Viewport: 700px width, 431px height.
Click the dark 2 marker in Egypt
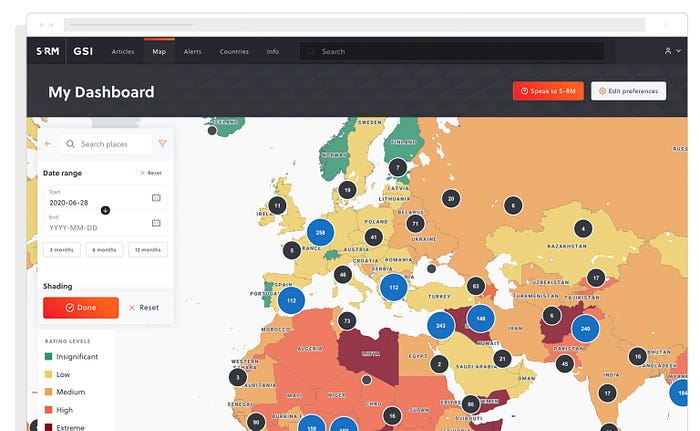(439, 364)
